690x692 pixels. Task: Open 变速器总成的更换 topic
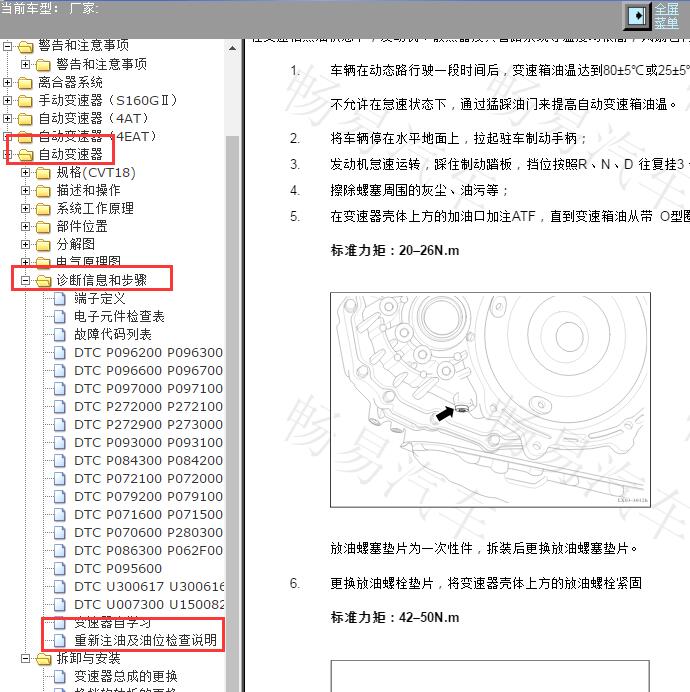[126, 677]
